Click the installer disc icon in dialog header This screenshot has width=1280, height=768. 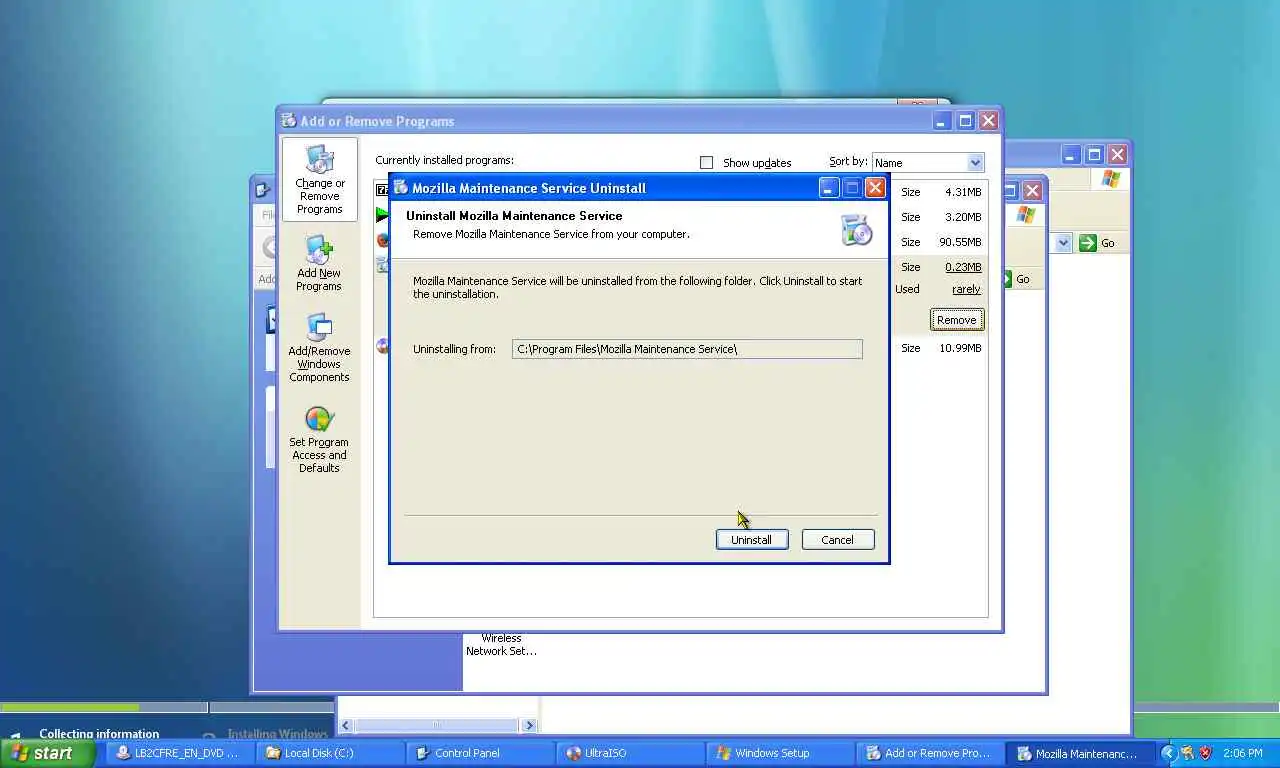tap(857, 229)
